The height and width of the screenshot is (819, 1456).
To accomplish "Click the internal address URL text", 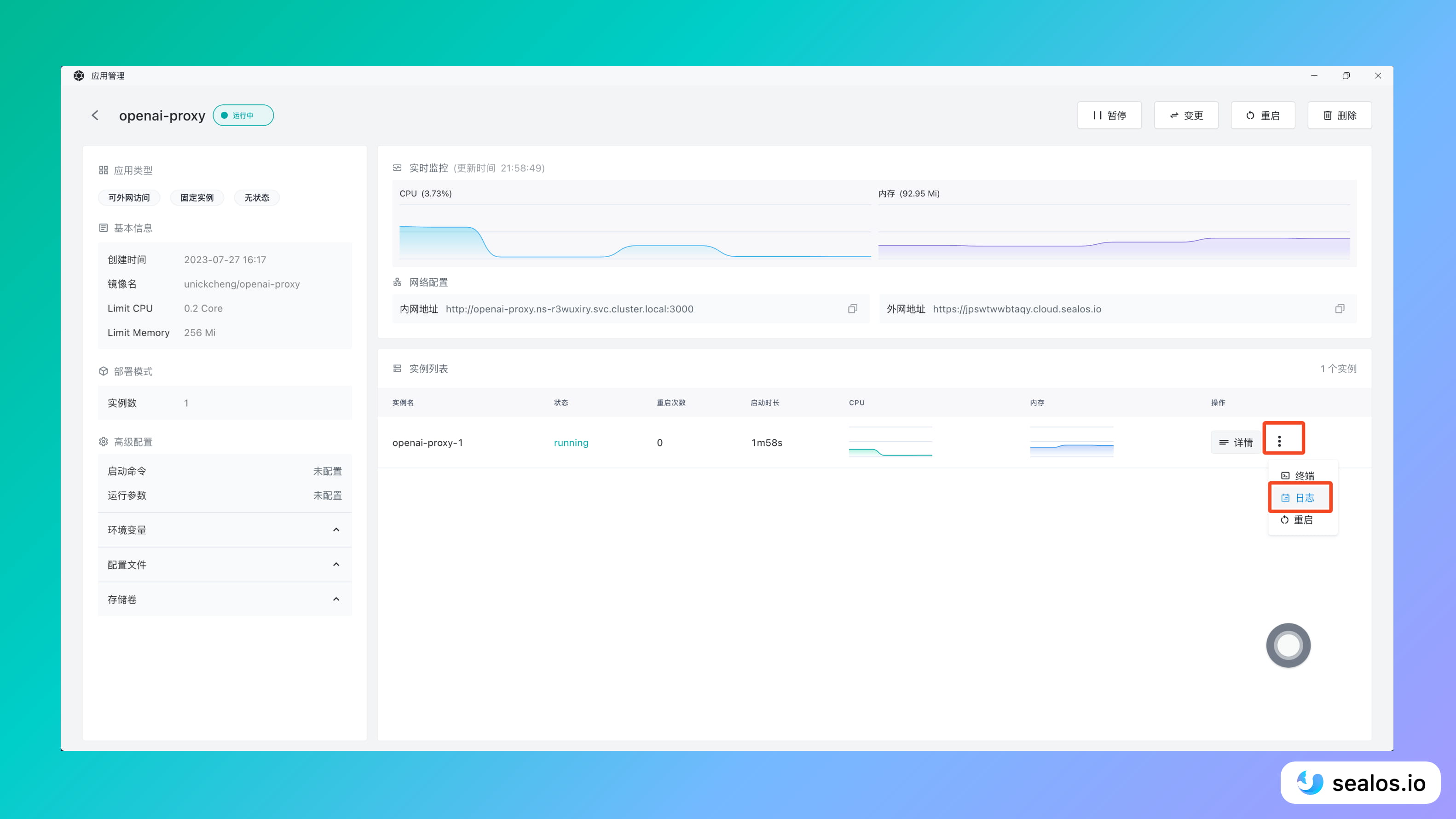I will click(x=569, y=309).
